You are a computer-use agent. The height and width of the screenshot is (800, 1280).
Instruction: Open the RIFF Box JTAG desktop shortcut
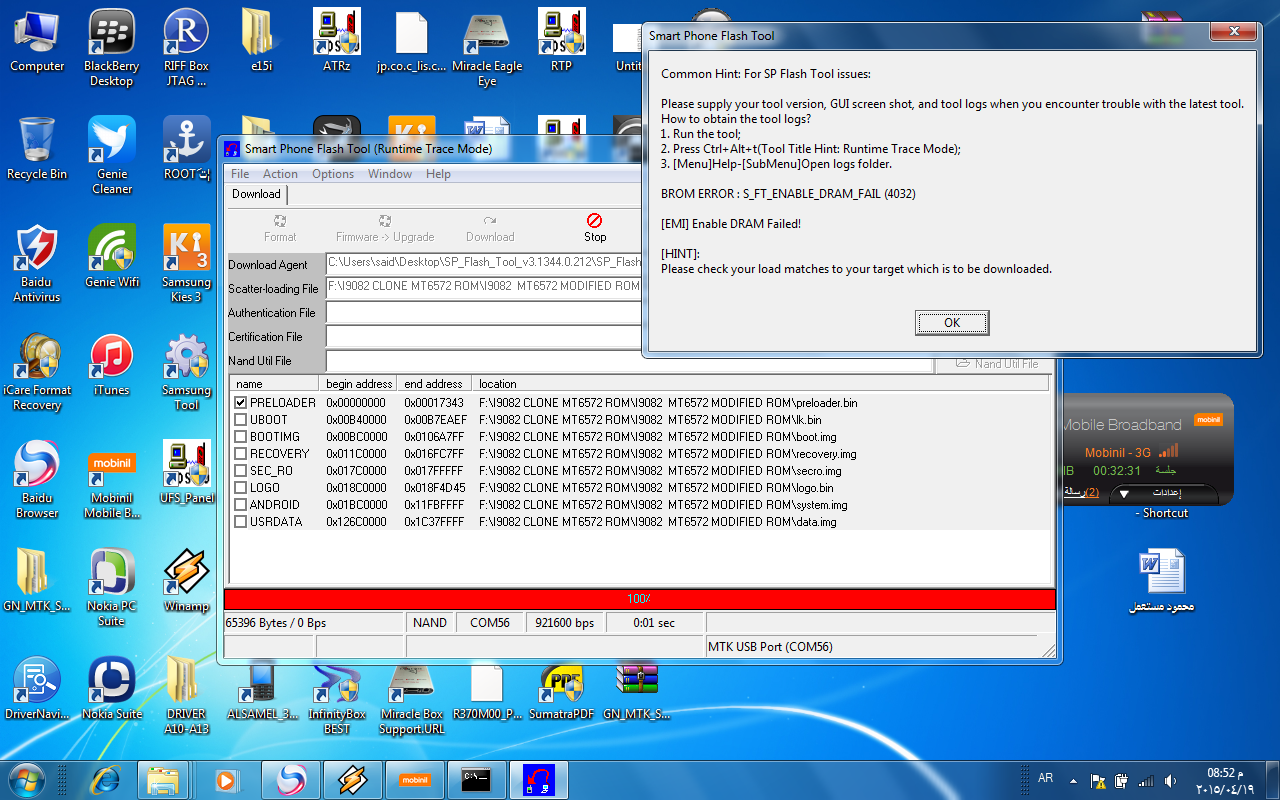point(187,48)
